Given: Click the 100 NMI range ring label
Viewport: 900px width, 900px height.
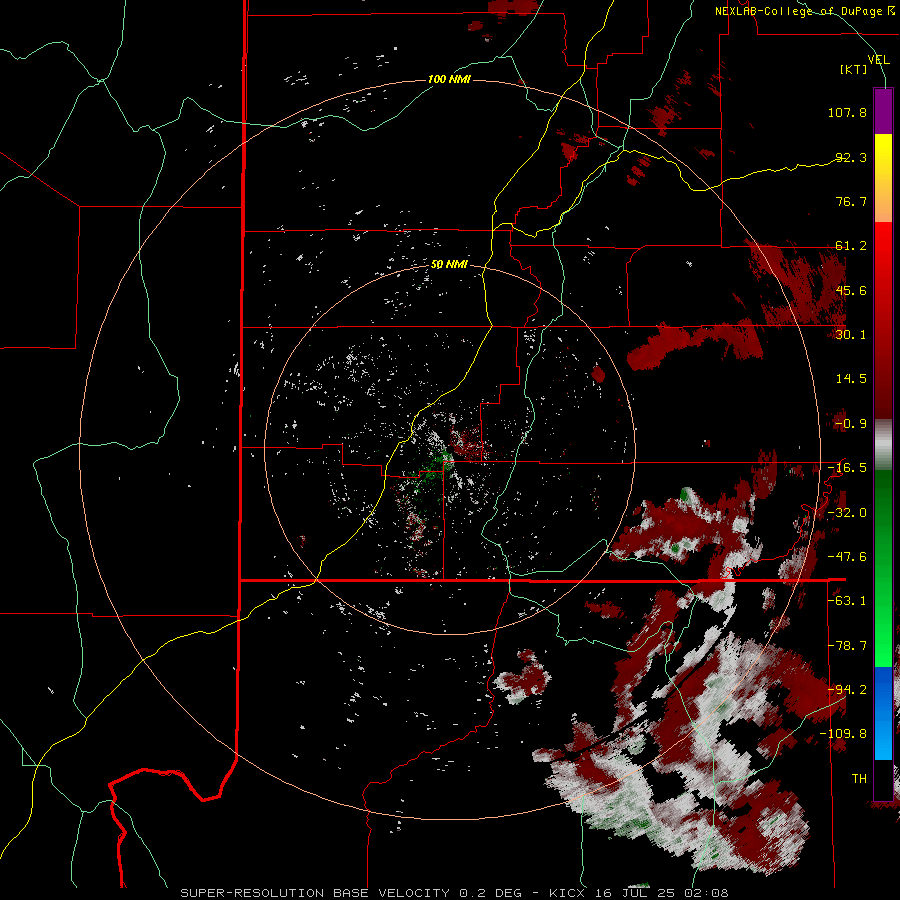Looking at the screenshot, I should point(449,79).
